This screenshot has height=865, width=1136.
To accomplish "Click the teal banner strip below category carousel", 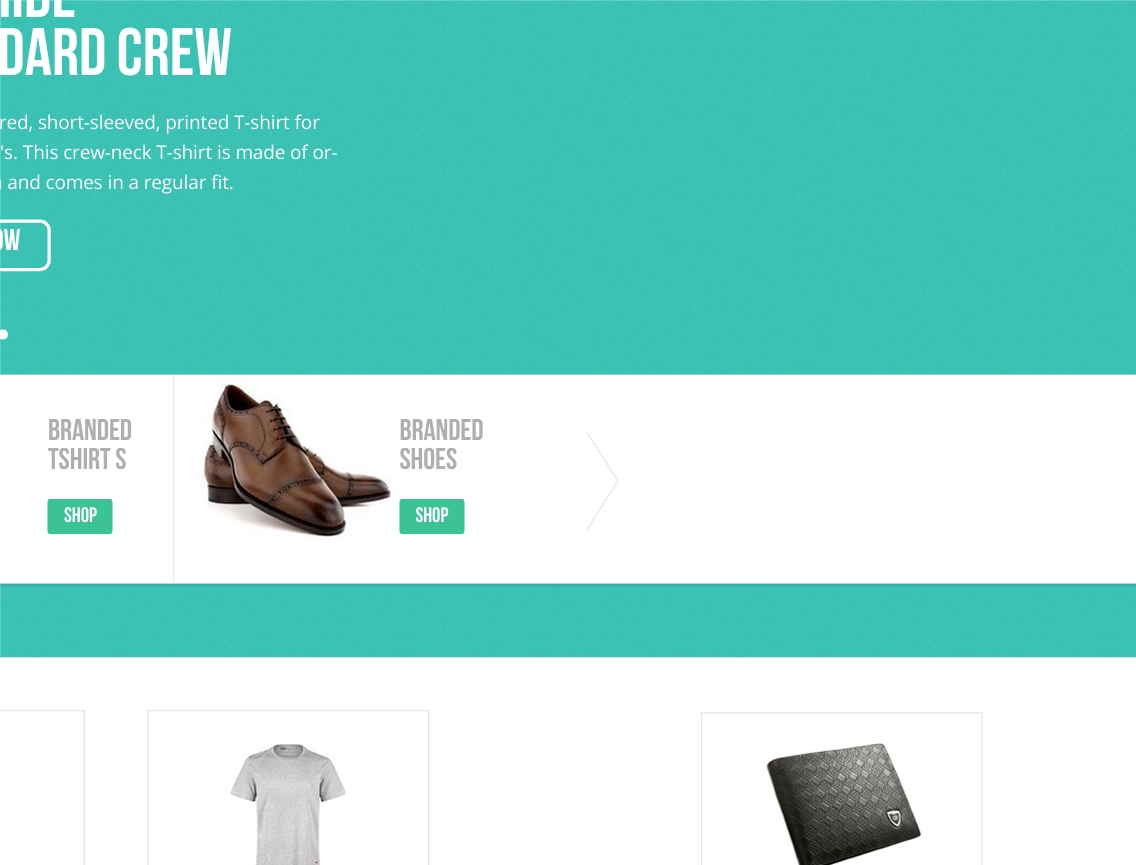I will (x=568, y=620).
